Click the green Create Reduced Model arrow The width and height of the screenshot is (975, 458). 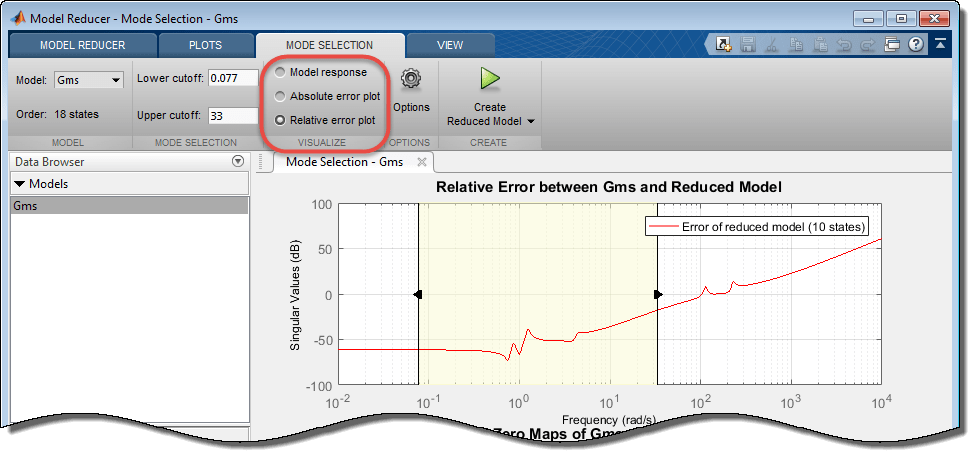pos(490,79)
